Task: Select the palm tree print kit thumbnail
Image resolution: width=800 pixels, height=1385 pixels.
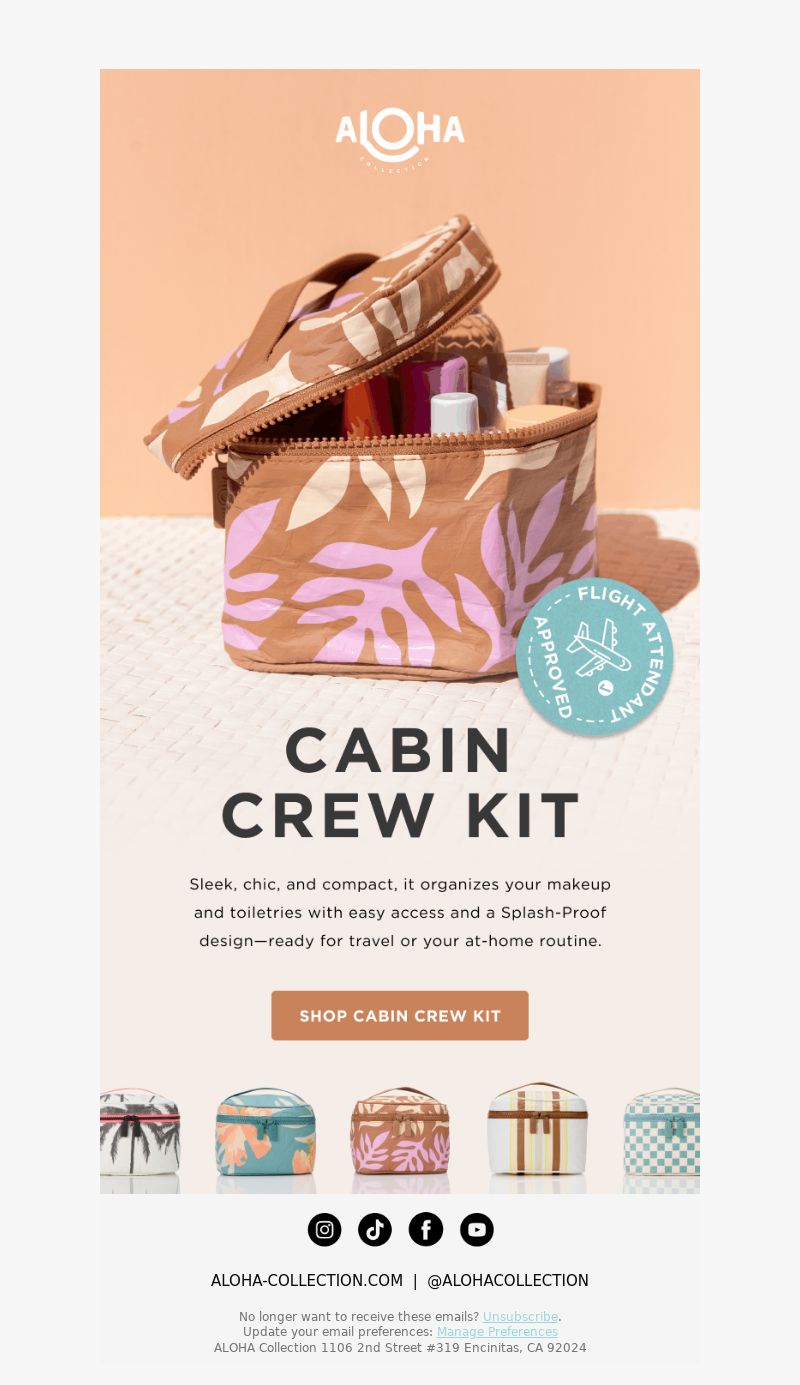Action: [140, 1132]
